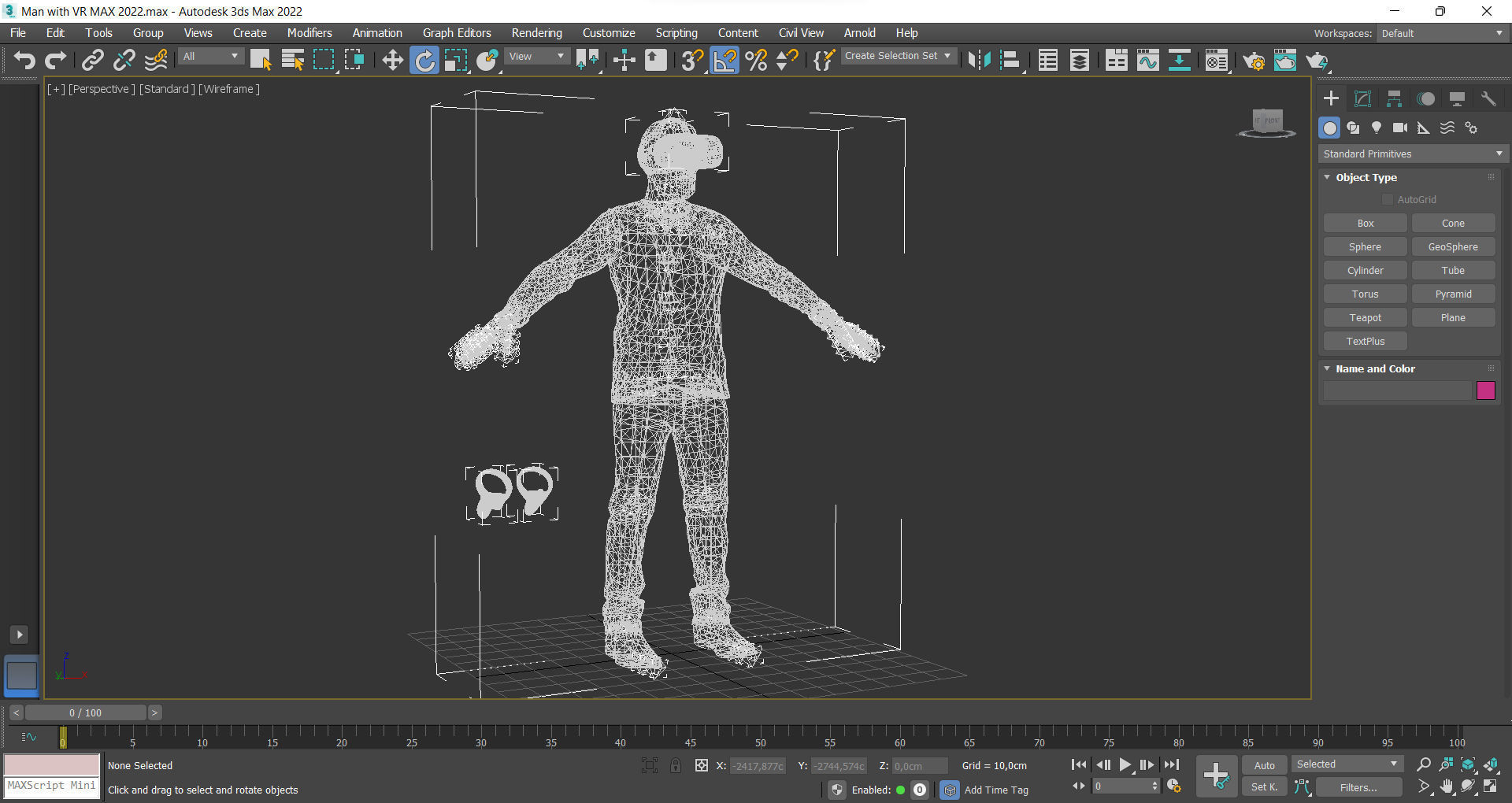Click the Teapot button
1512x803 pixels.
1366,318
